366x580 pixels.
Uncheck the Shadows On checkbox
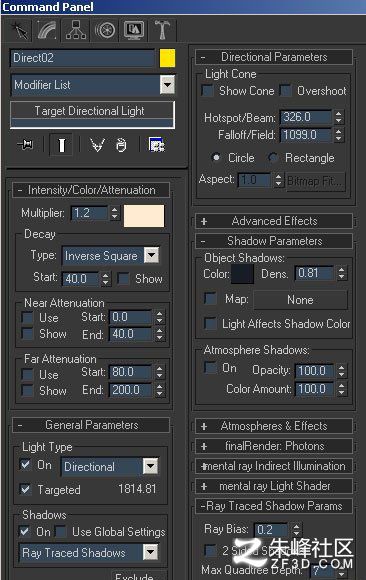[x=24, y=532]
